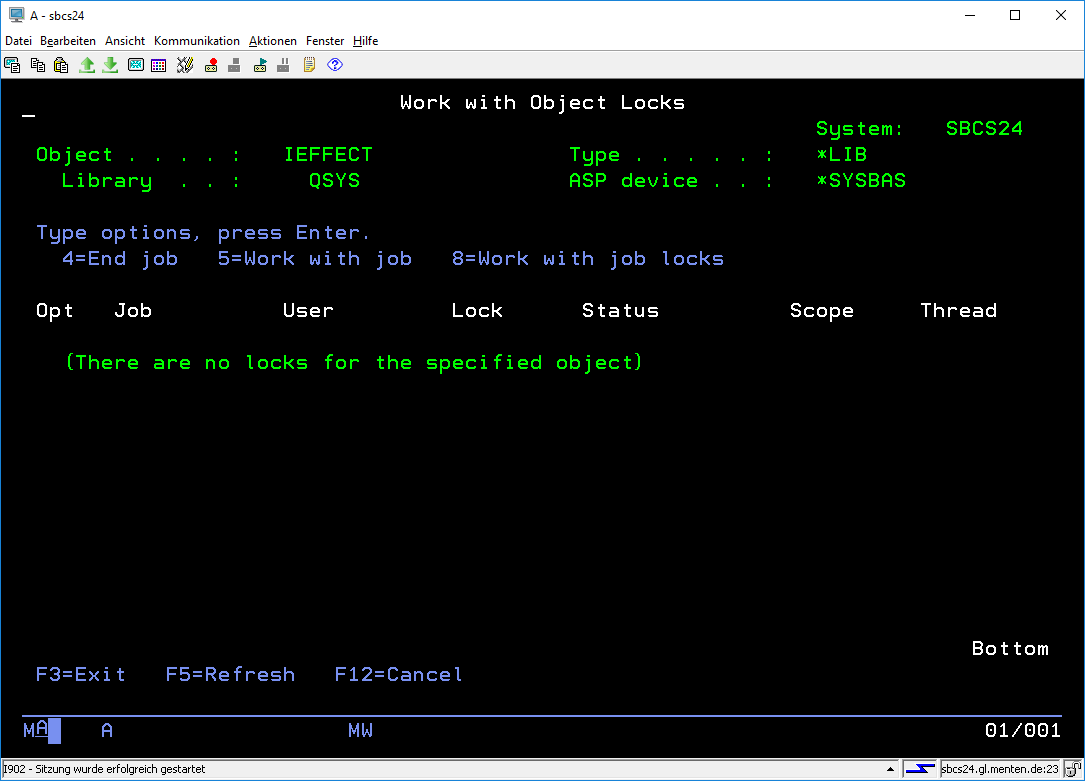
Task: Start macro recording with red dot icon
Action: coord(211,65)
